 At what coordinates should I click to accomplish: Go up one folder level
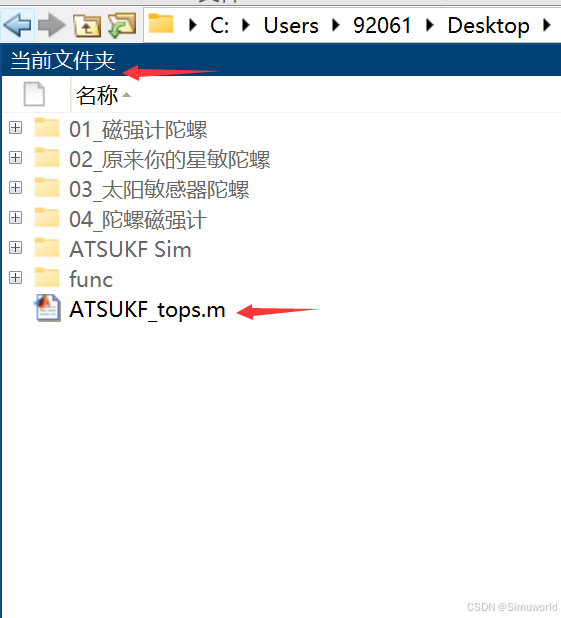(87, 26)
